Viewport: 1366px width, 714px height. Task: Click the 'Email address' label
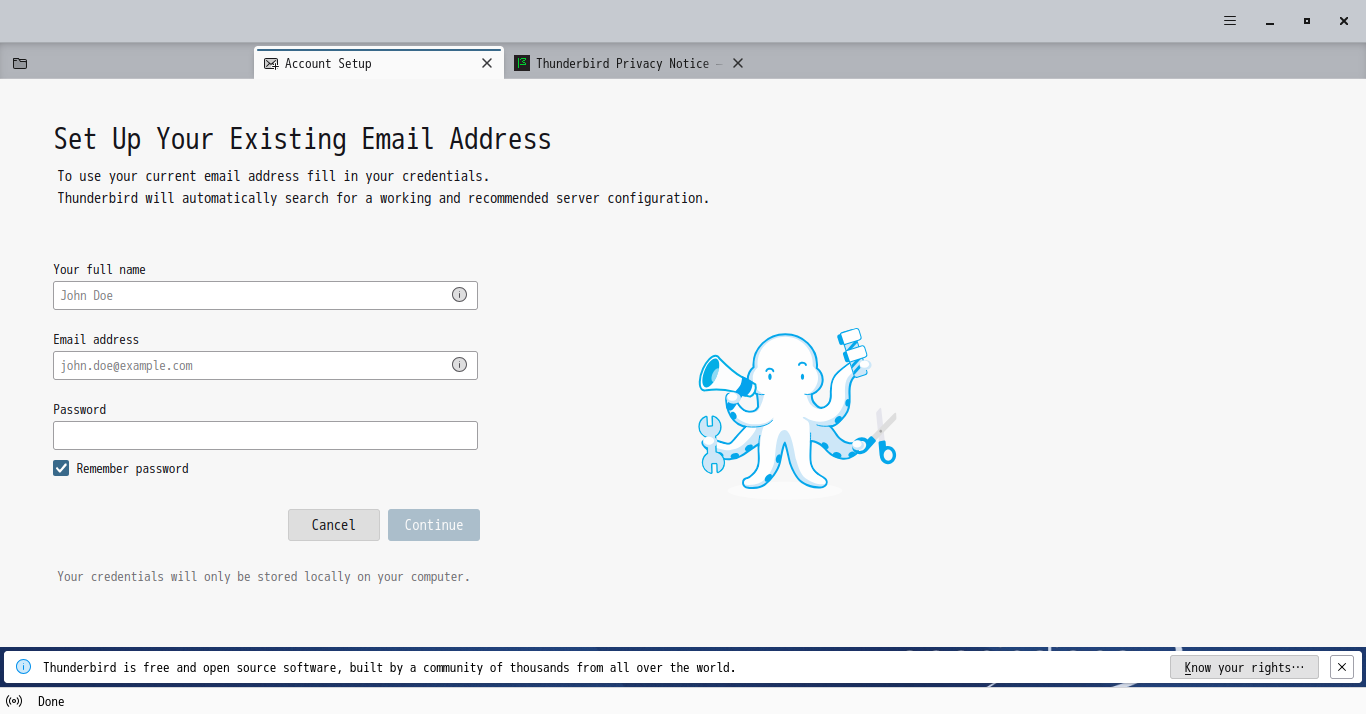pos(96,339)
